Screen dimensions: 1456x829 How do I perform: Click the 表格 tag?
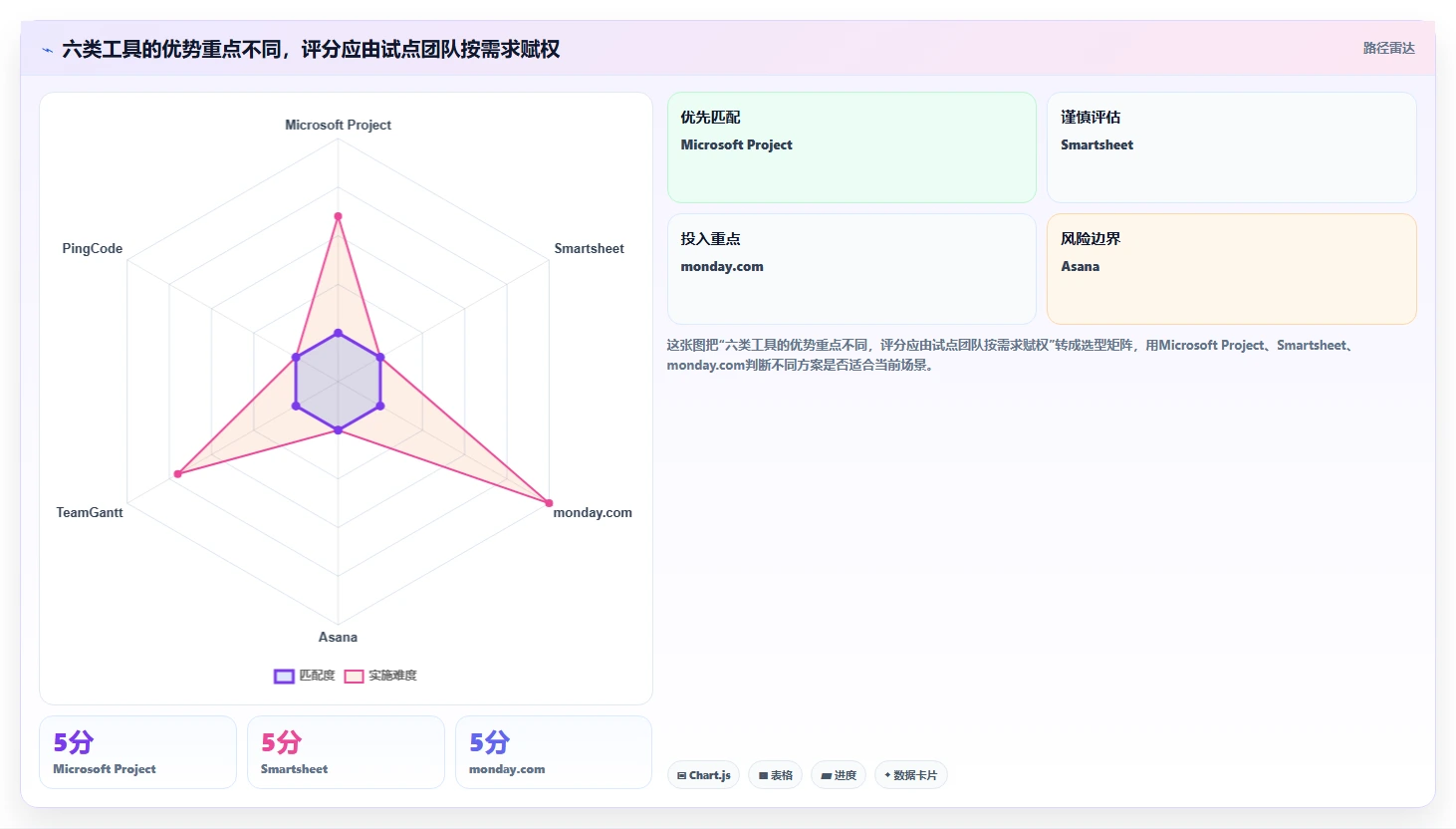click(776, 775)
